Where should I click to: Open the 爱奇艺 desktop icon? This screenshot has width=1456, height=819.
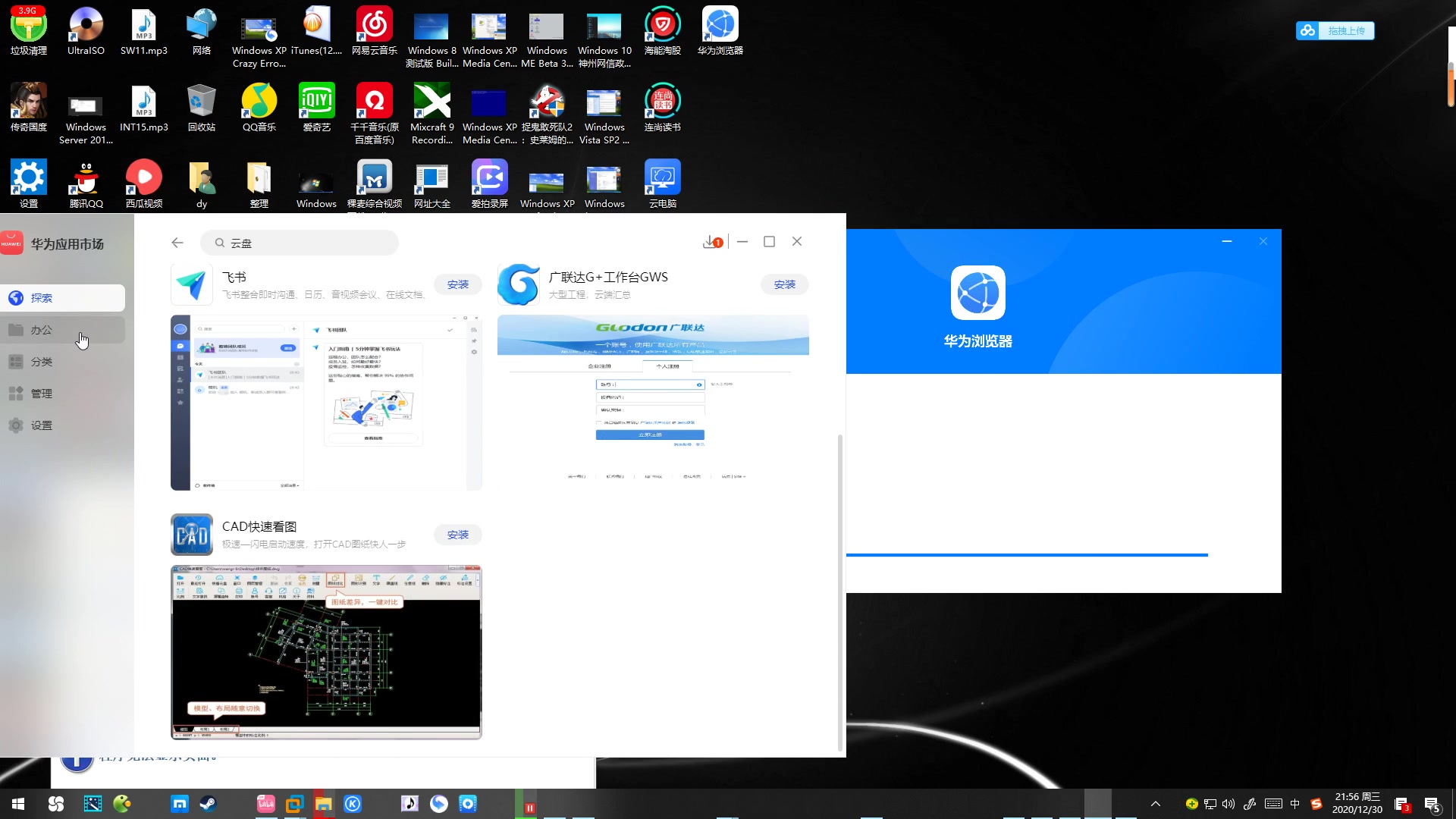point(317,108)
